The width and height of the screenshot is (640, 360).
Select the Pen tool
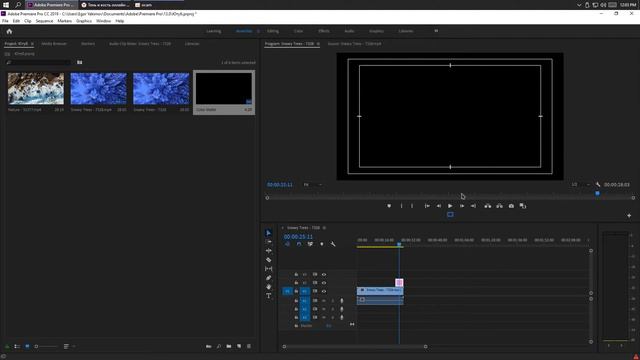(x=269, y=278)
